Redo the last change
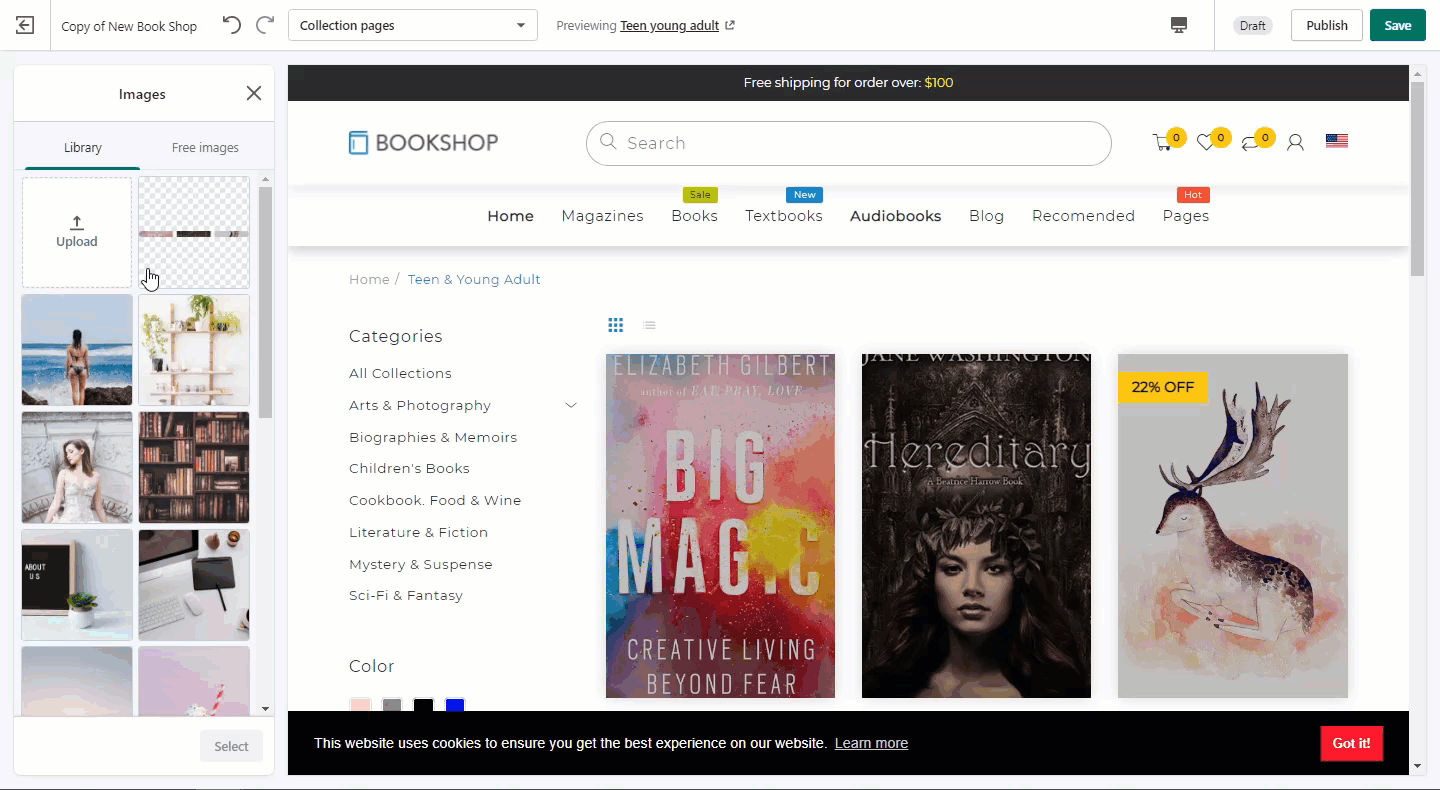The height and width of the screenshot is (790, 1440). tap(265, 25)
